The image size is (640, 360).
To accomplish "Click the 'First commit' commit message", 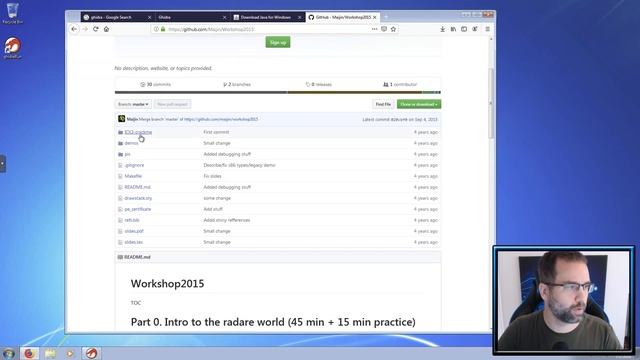I will (x=216, y=132).
